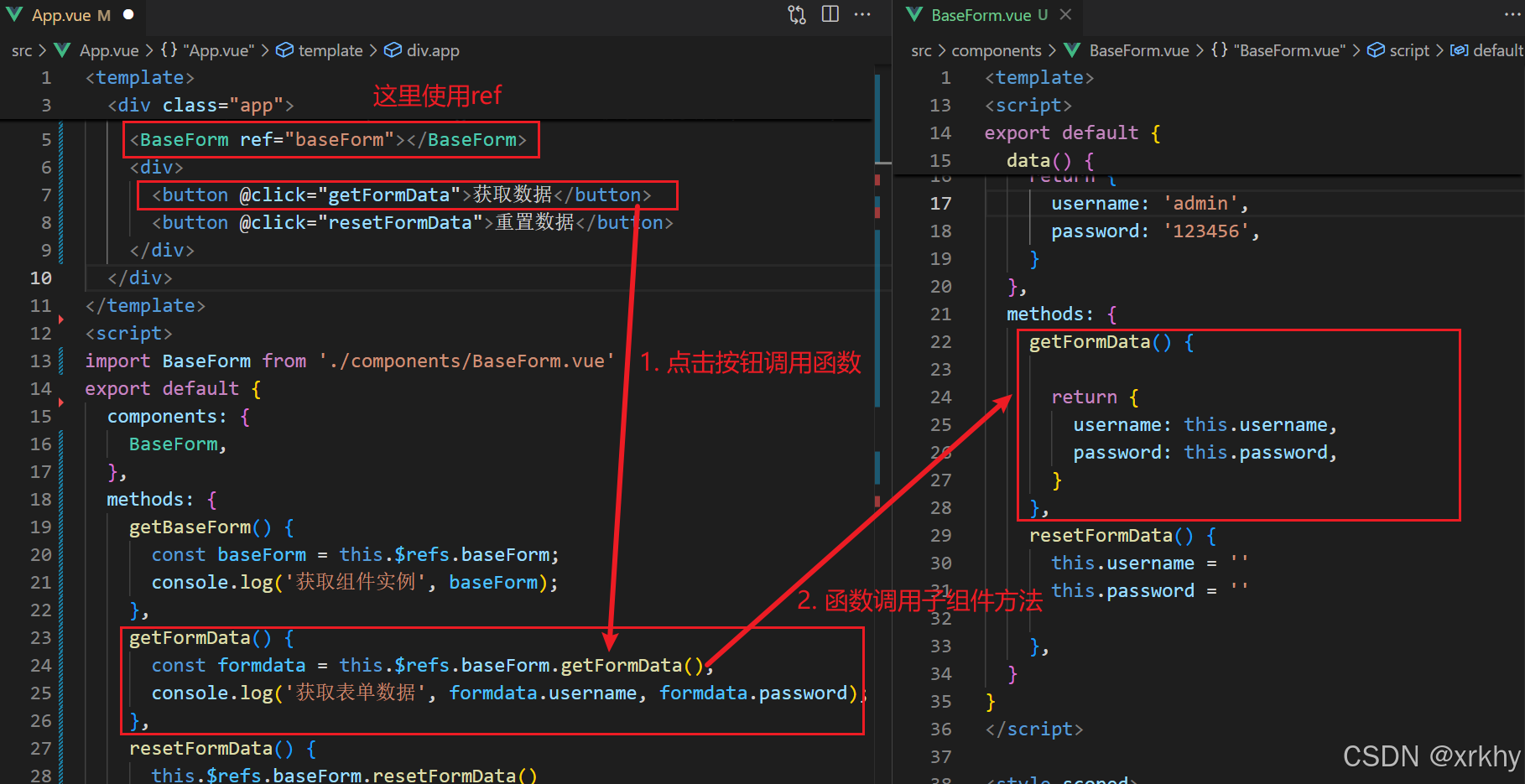Click methods: on BaseForm.vue line 21
The width and height of the screenshot is (1525, 784).
(x=1050, y=314)
